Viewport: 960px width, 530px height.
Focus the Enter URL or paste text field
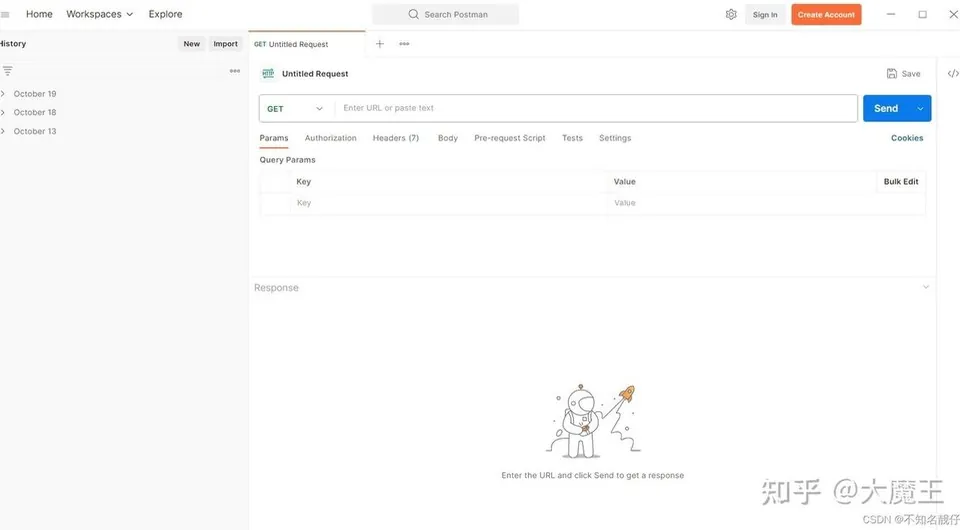[596, 108]
